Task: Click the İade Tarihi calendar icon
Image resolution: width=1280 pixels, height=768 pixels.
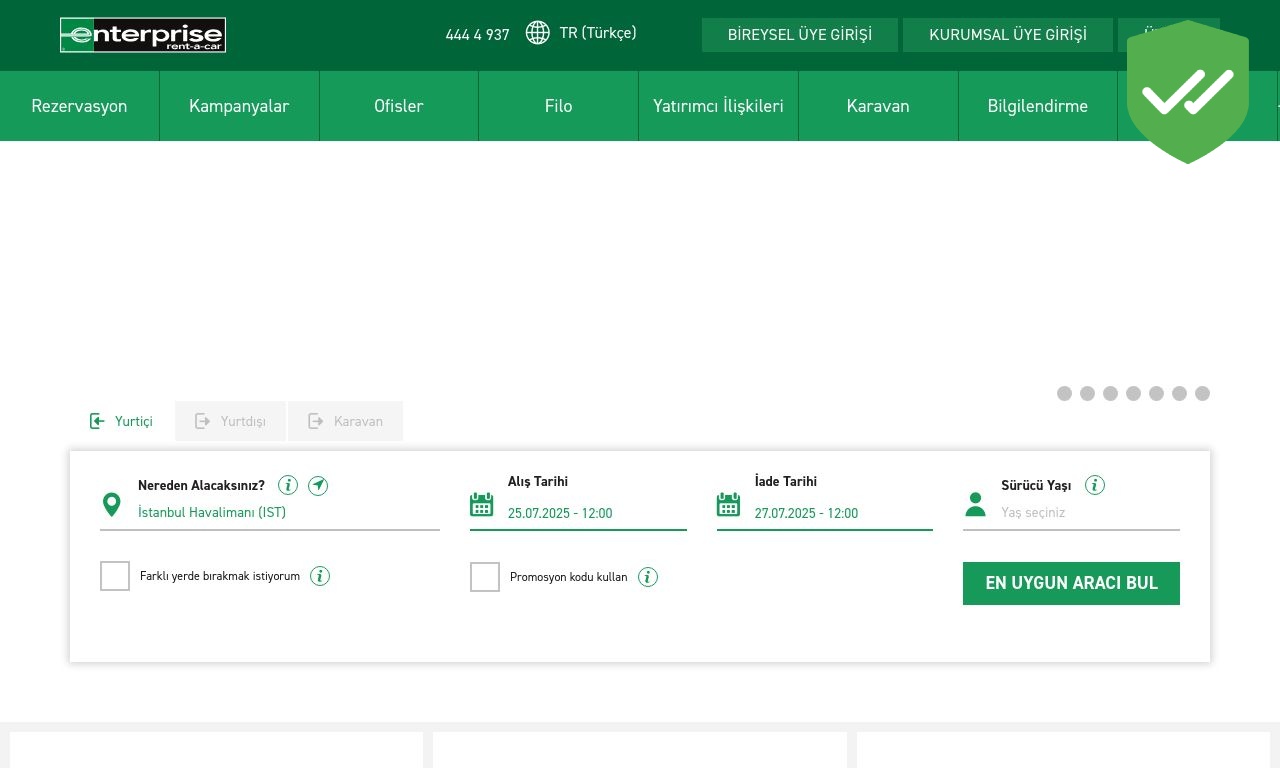Action: tap(729, 505)
